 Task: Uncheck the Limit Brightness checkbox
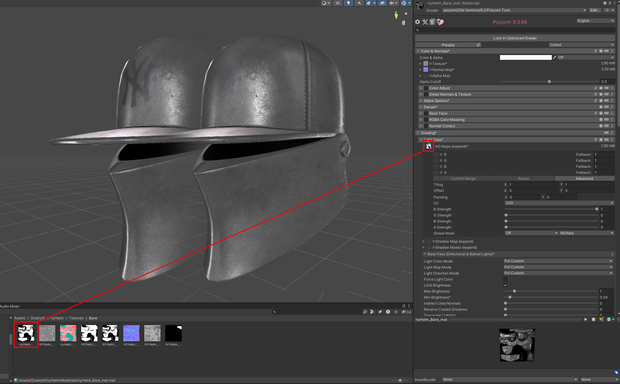(x=505, y=285)
